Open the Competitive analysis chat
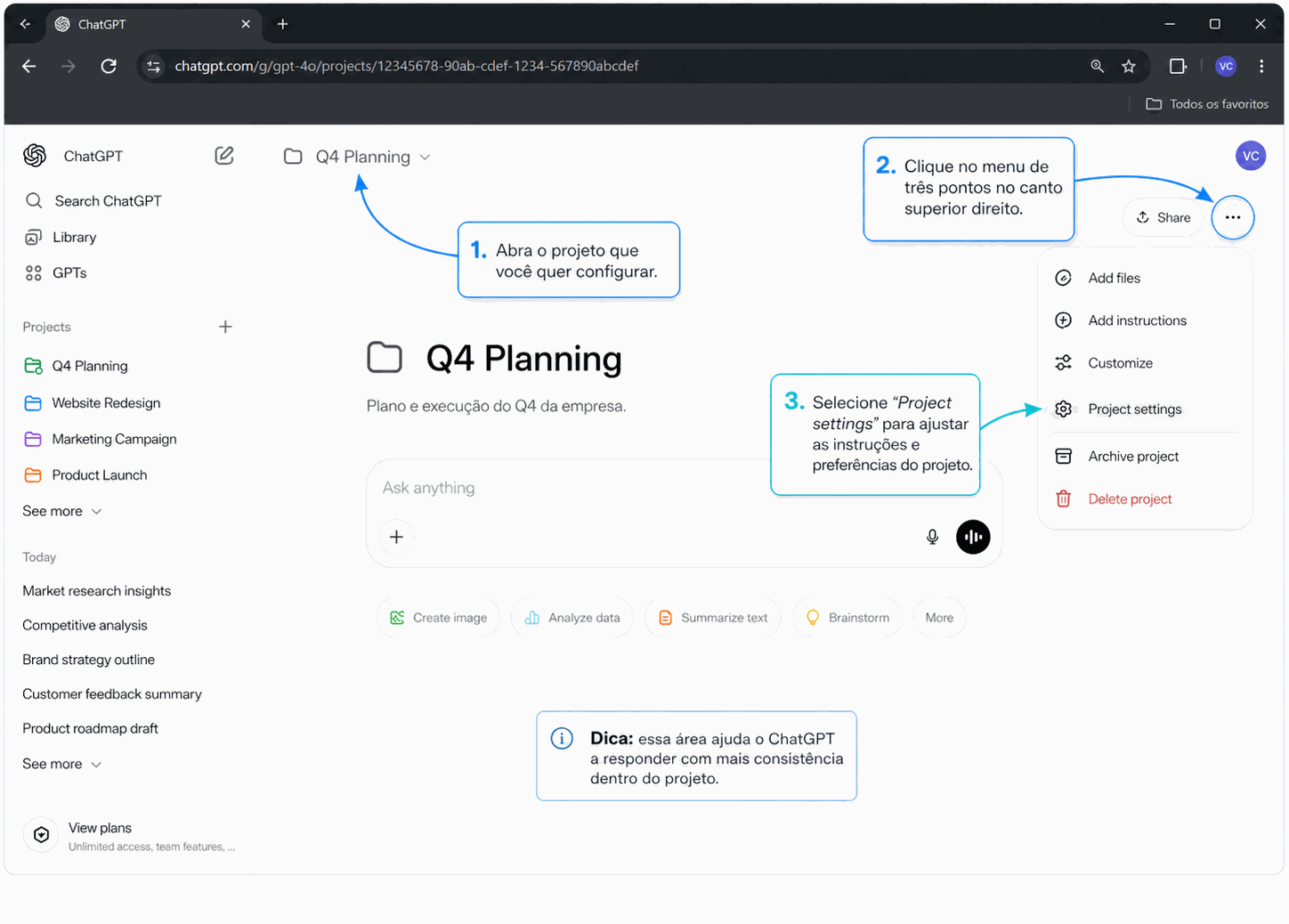This screenshot has height=924, width=1289. pos(85,626)
